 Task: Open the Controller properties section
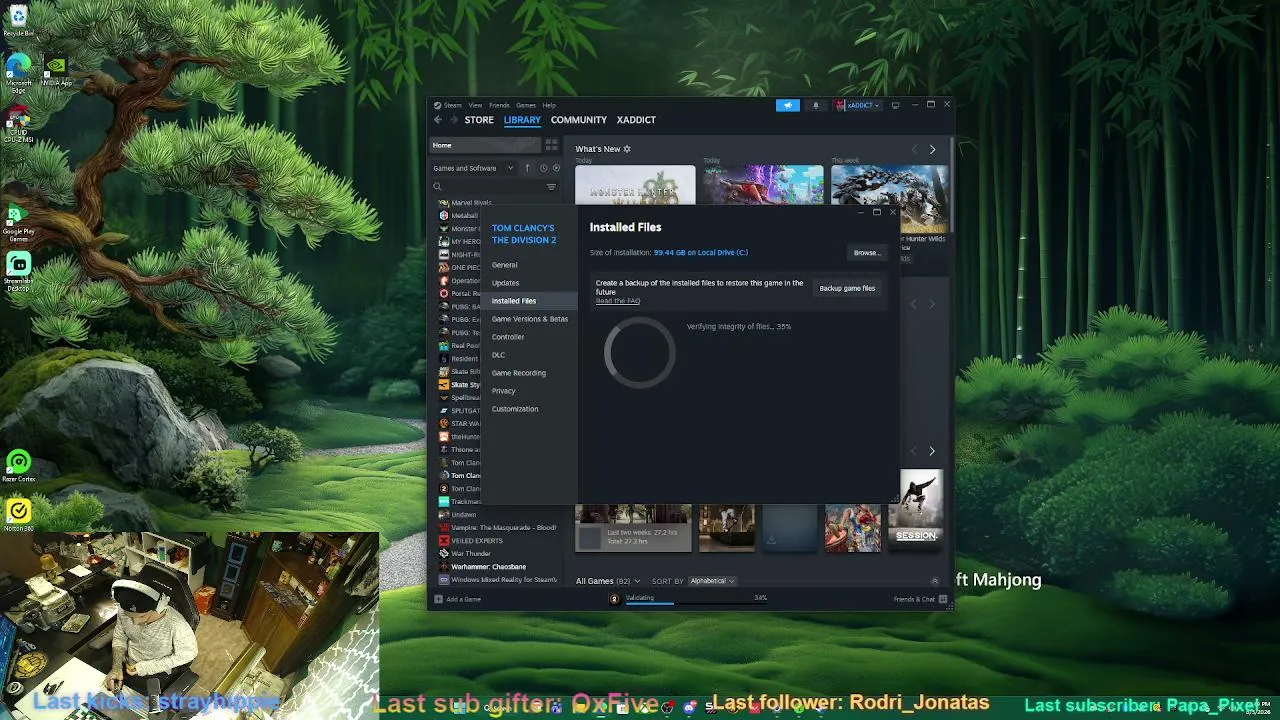(x=507, y=337)
